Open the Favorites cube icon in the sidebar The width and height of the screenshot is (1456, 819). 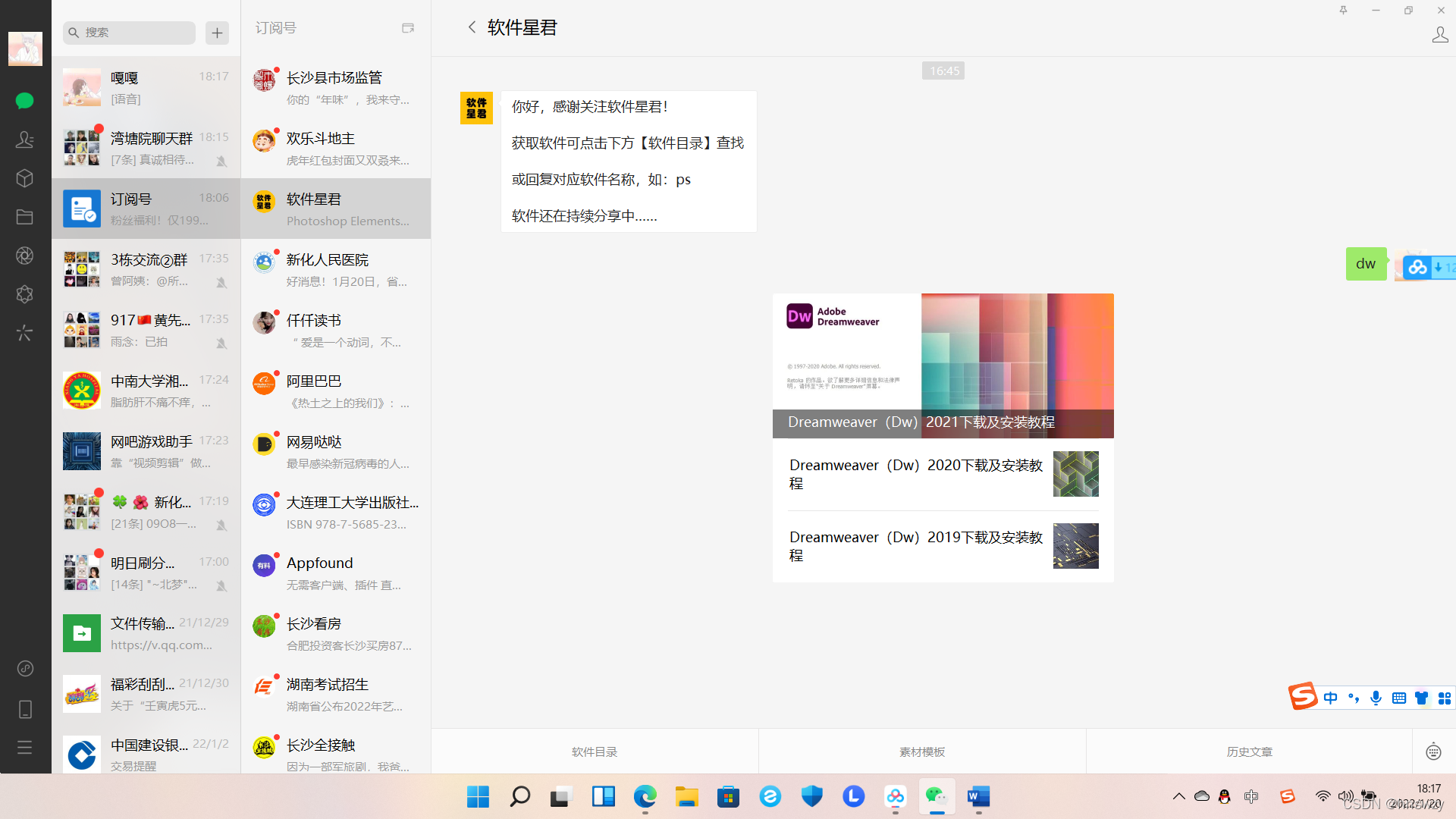point(24,178)
